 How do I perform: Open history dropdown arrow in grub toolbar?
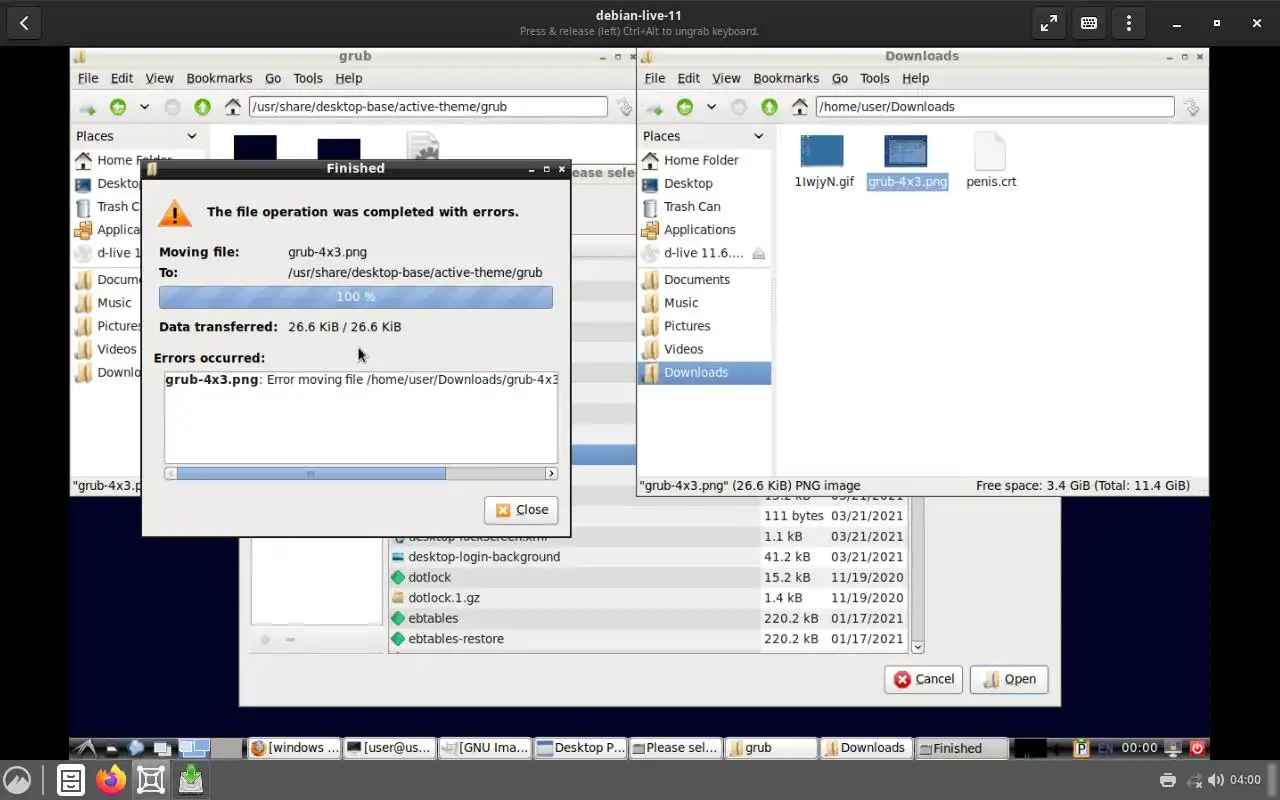pyautogui.click(x=144, y=107)
